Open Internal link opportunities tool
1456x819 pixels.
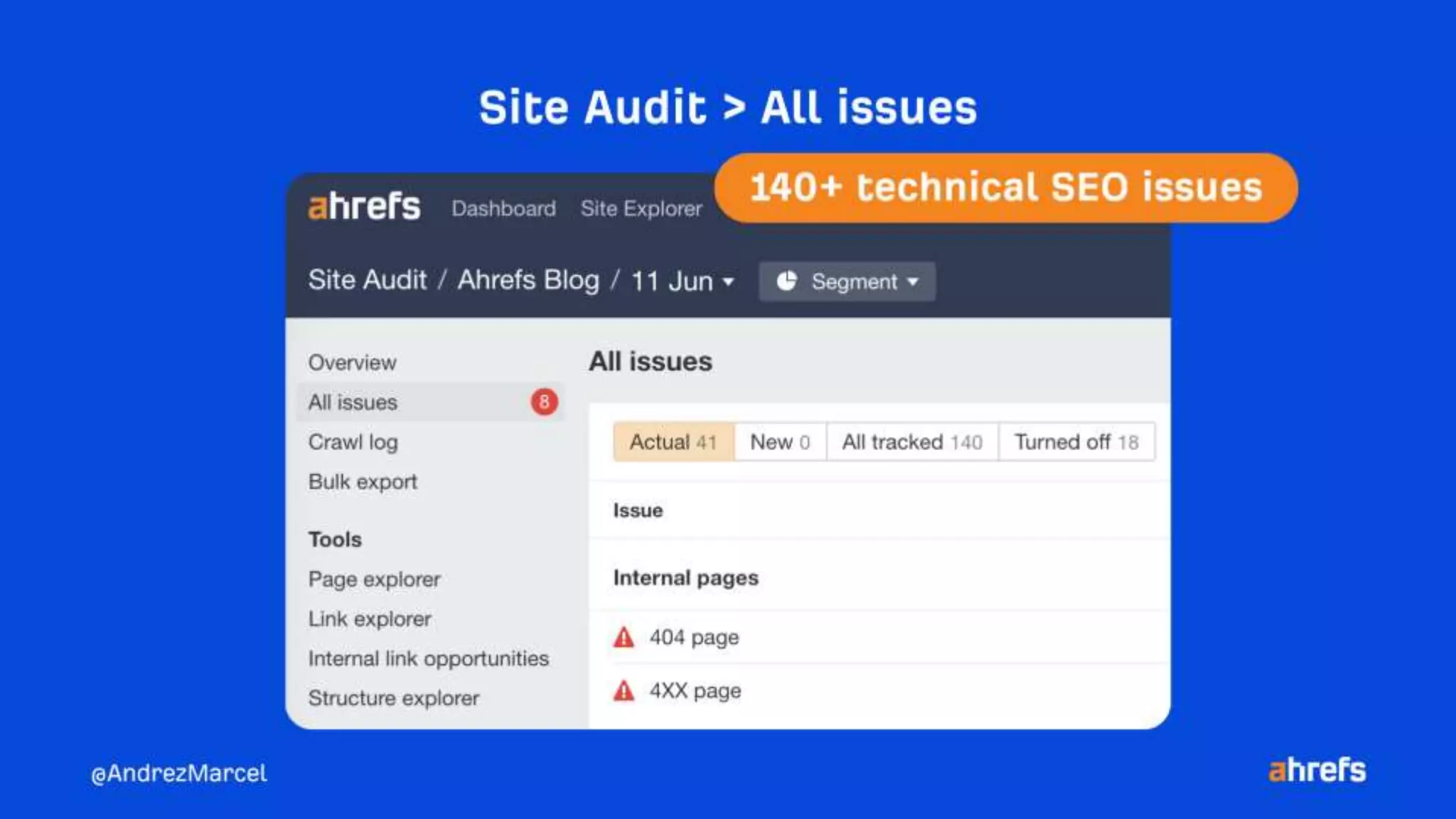428,659
